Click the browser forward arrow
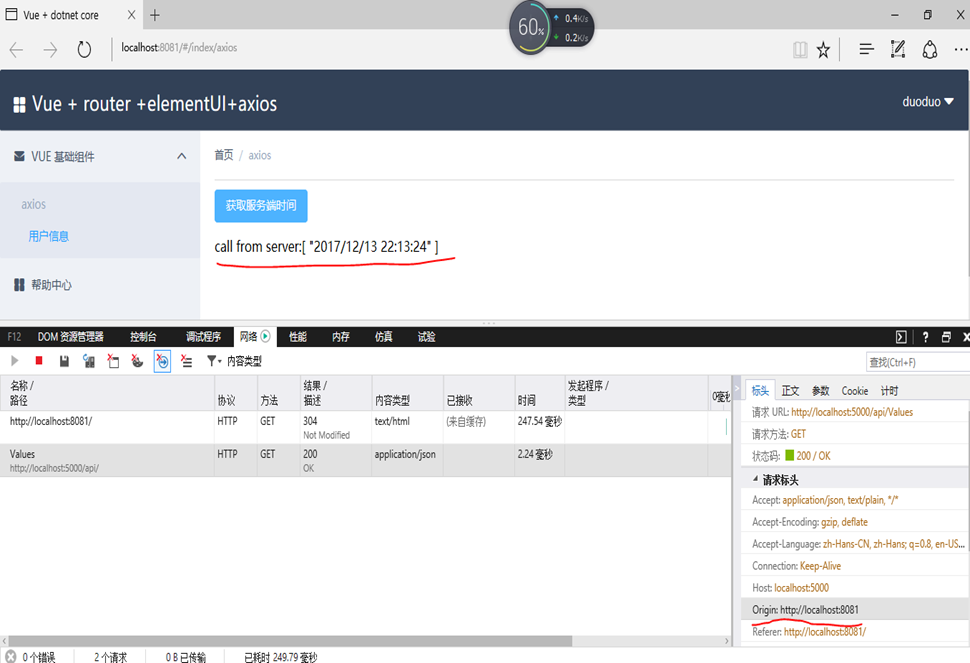Image resolution: width=970 pixels, height=663 pixels. pos(50,49)
